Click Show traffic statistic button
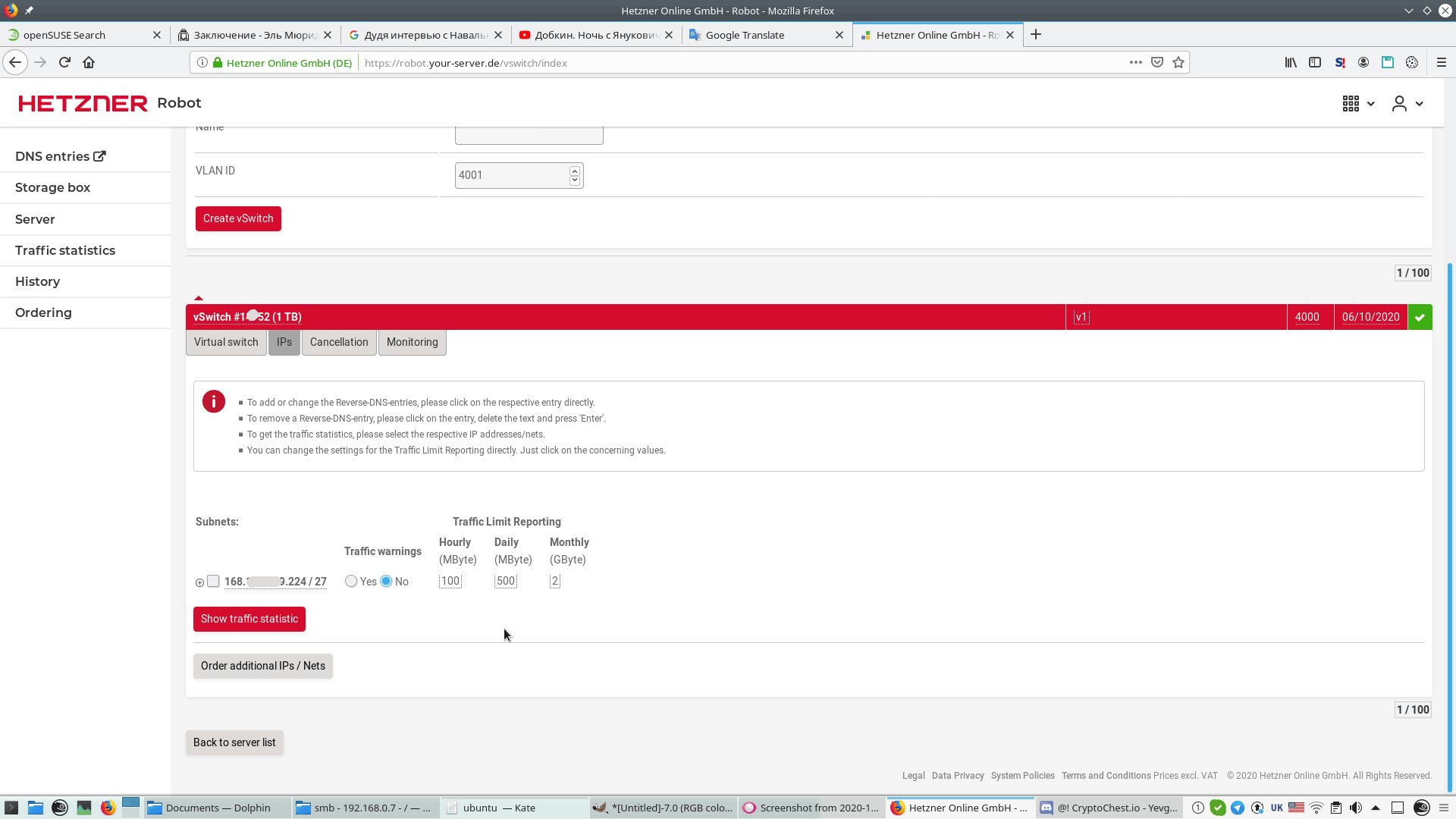Image resolution: width=1456 pixels, height=819 pixels. [x=249, y=619]
